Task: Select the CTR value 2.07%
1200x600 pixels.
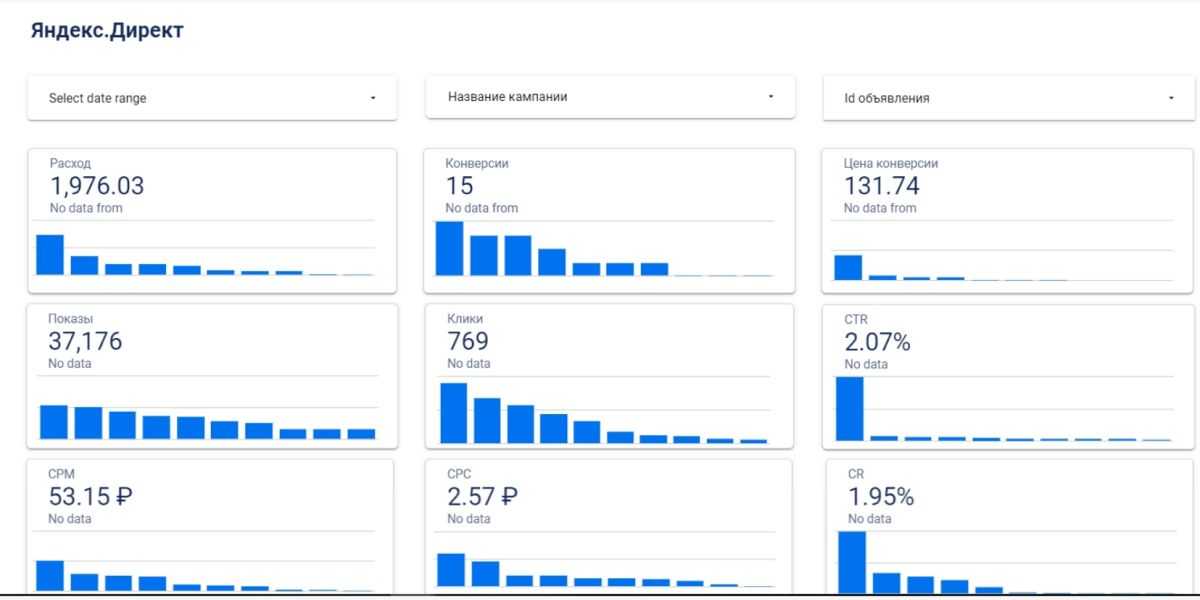Action: coord(877,342)
